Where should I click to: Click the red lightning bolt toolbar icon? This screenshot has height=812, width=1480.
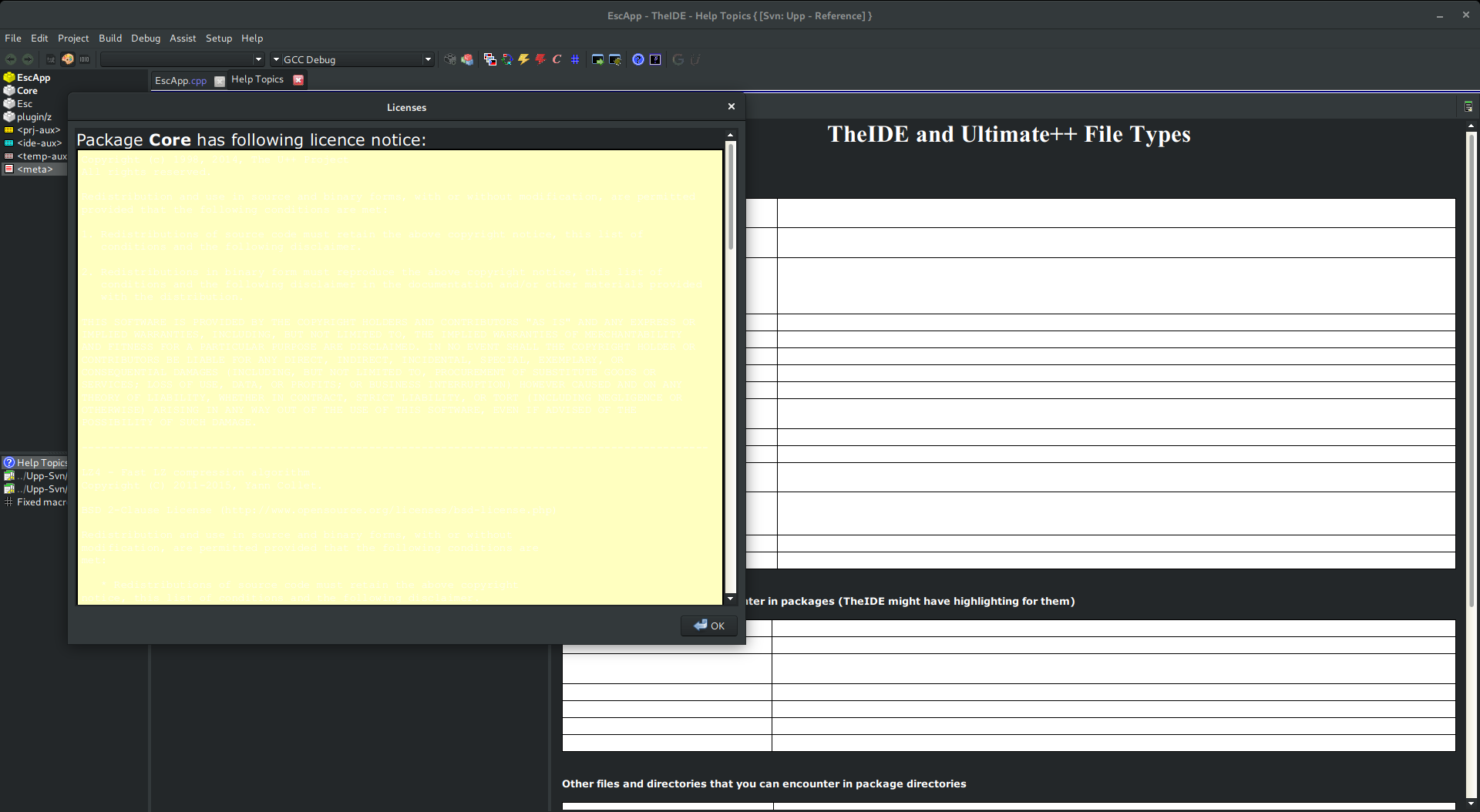click(x=540, y=59)
